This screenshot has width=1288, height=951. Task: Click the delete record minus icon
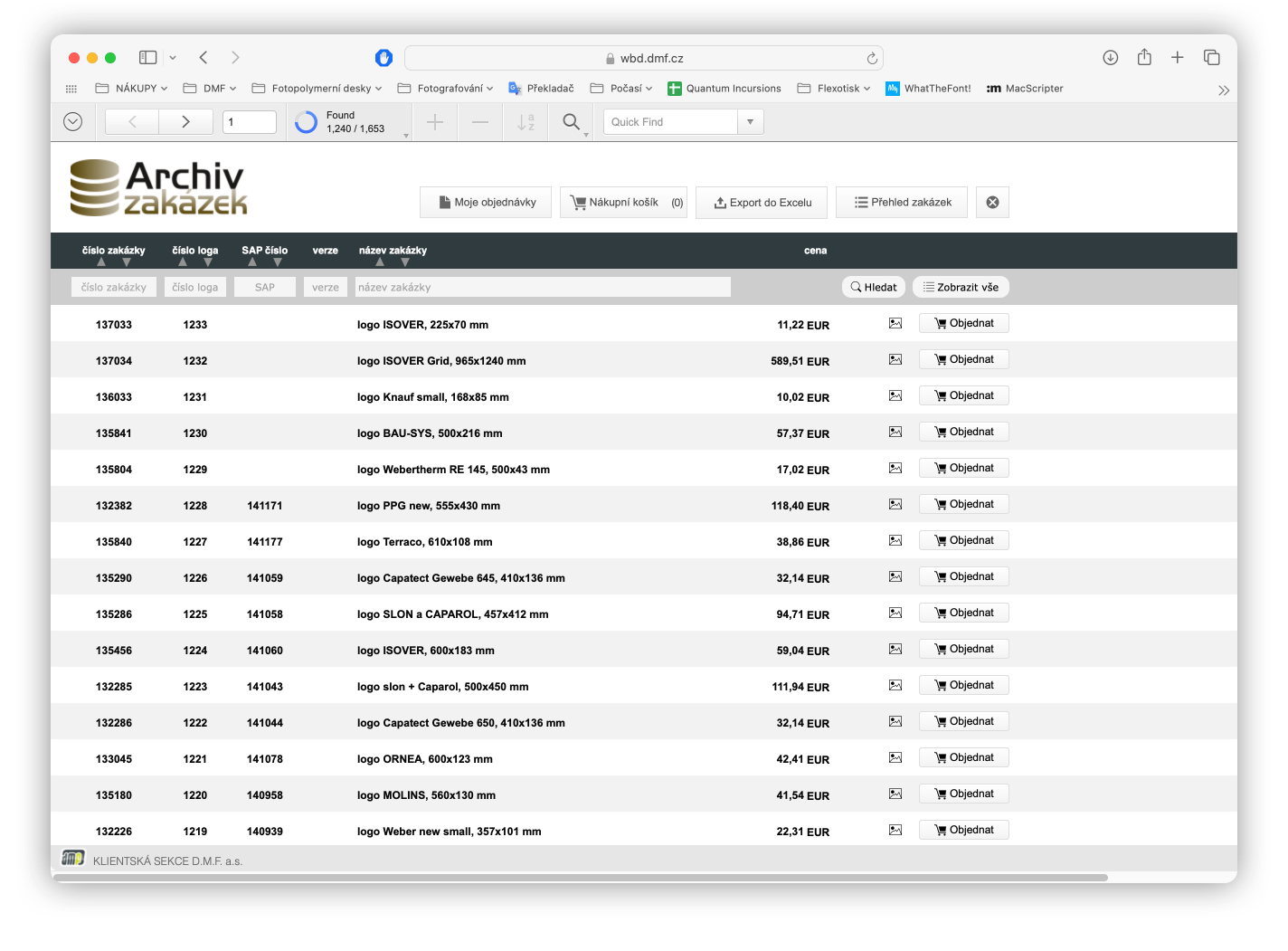click(480, 122)
